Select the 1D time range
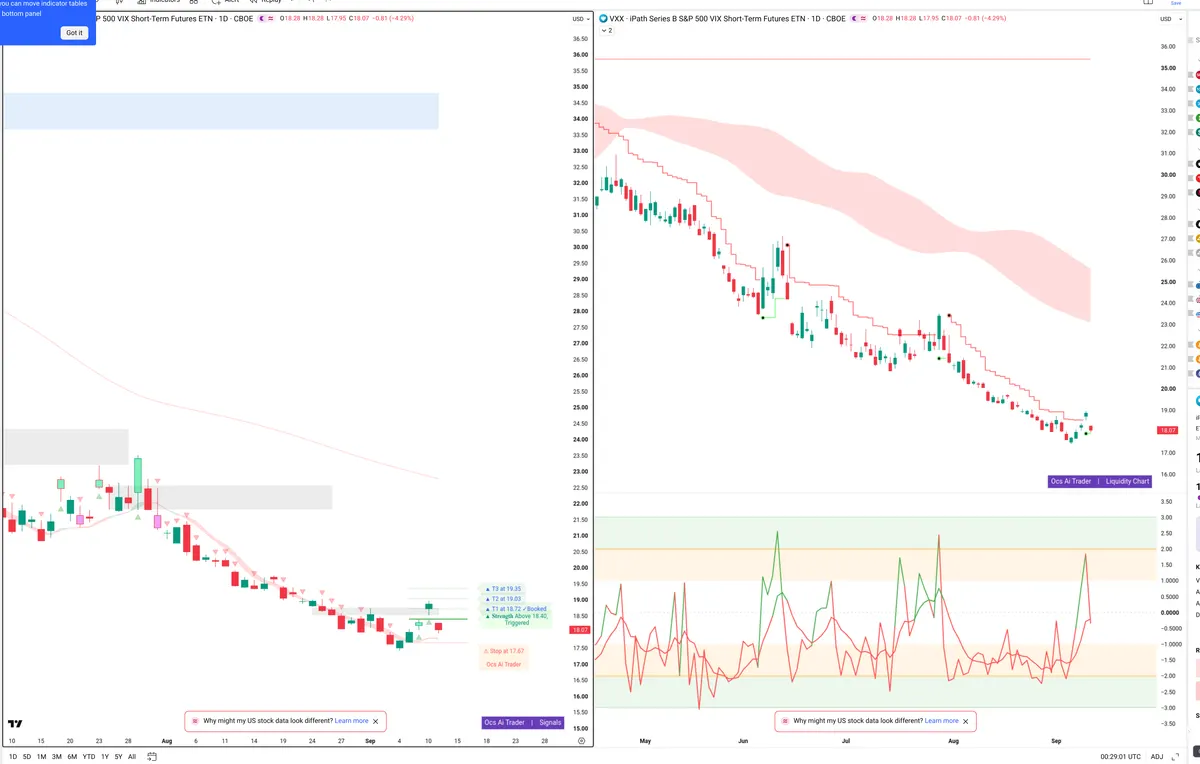 coord(13,757)
